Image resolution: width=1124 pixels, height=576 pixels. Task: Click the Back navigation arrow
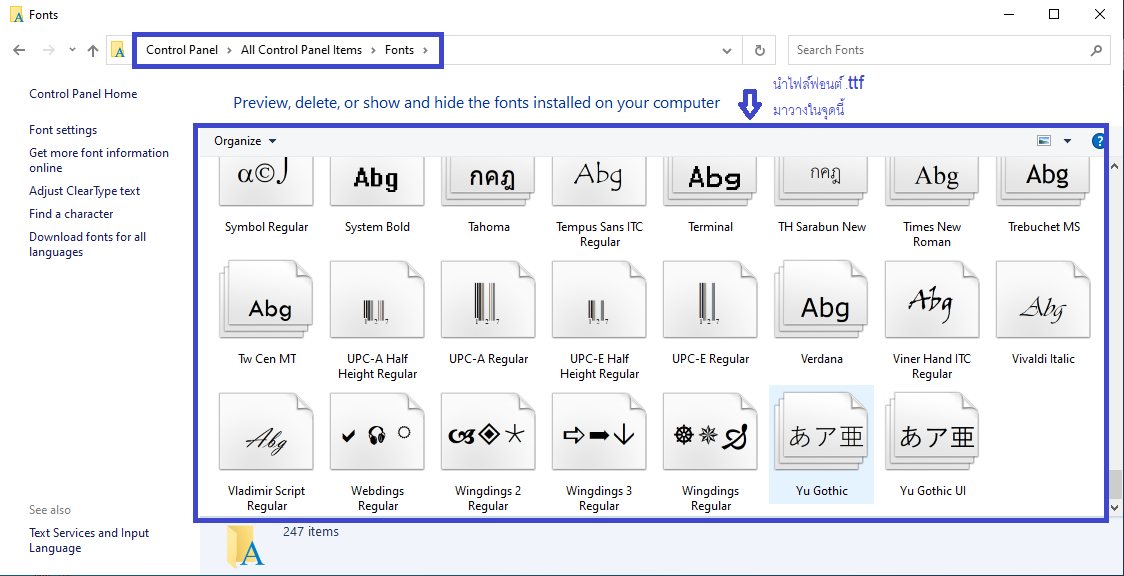coord(19,50)
